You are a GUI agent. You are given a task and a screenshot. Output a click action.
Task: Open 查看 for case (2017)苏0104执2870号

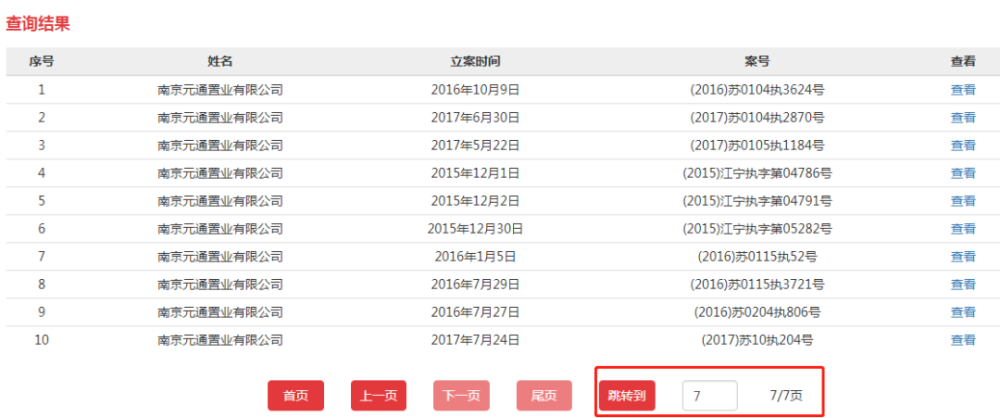click(962, 117)
